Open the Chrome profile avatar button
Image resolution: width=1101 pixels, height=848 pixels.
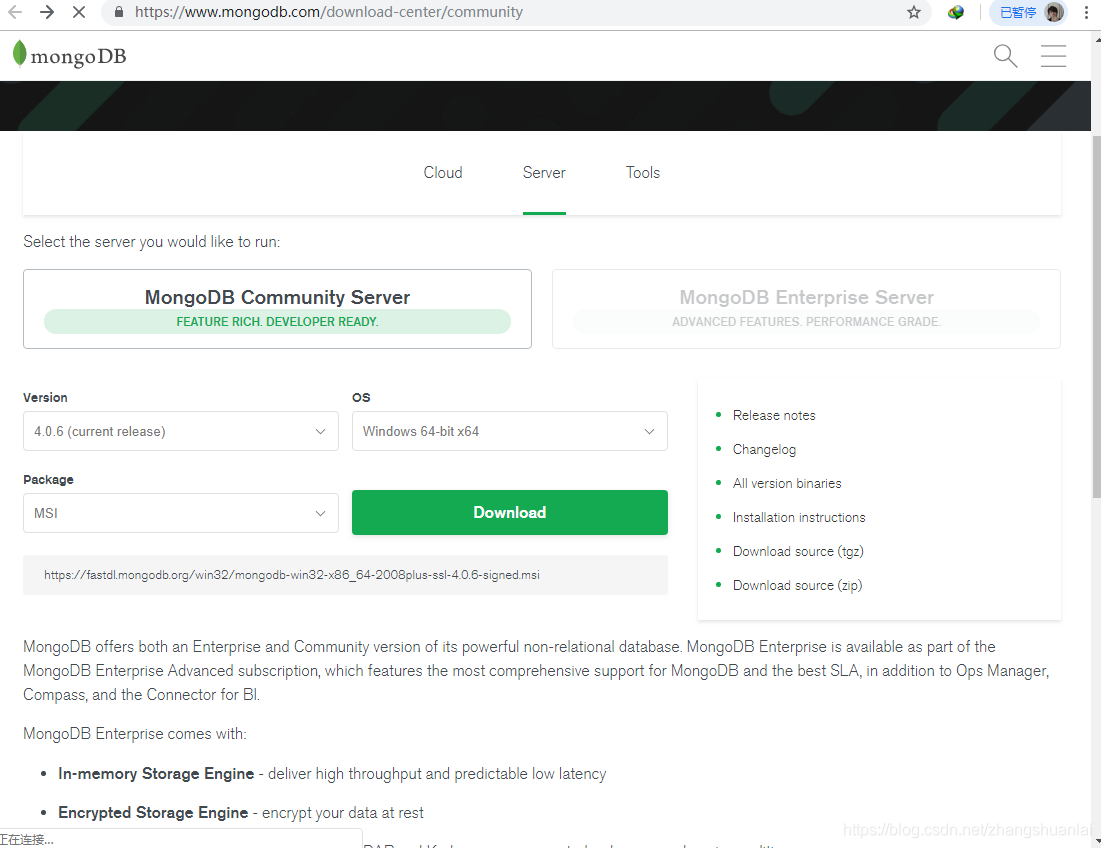tap(1053, 12)
